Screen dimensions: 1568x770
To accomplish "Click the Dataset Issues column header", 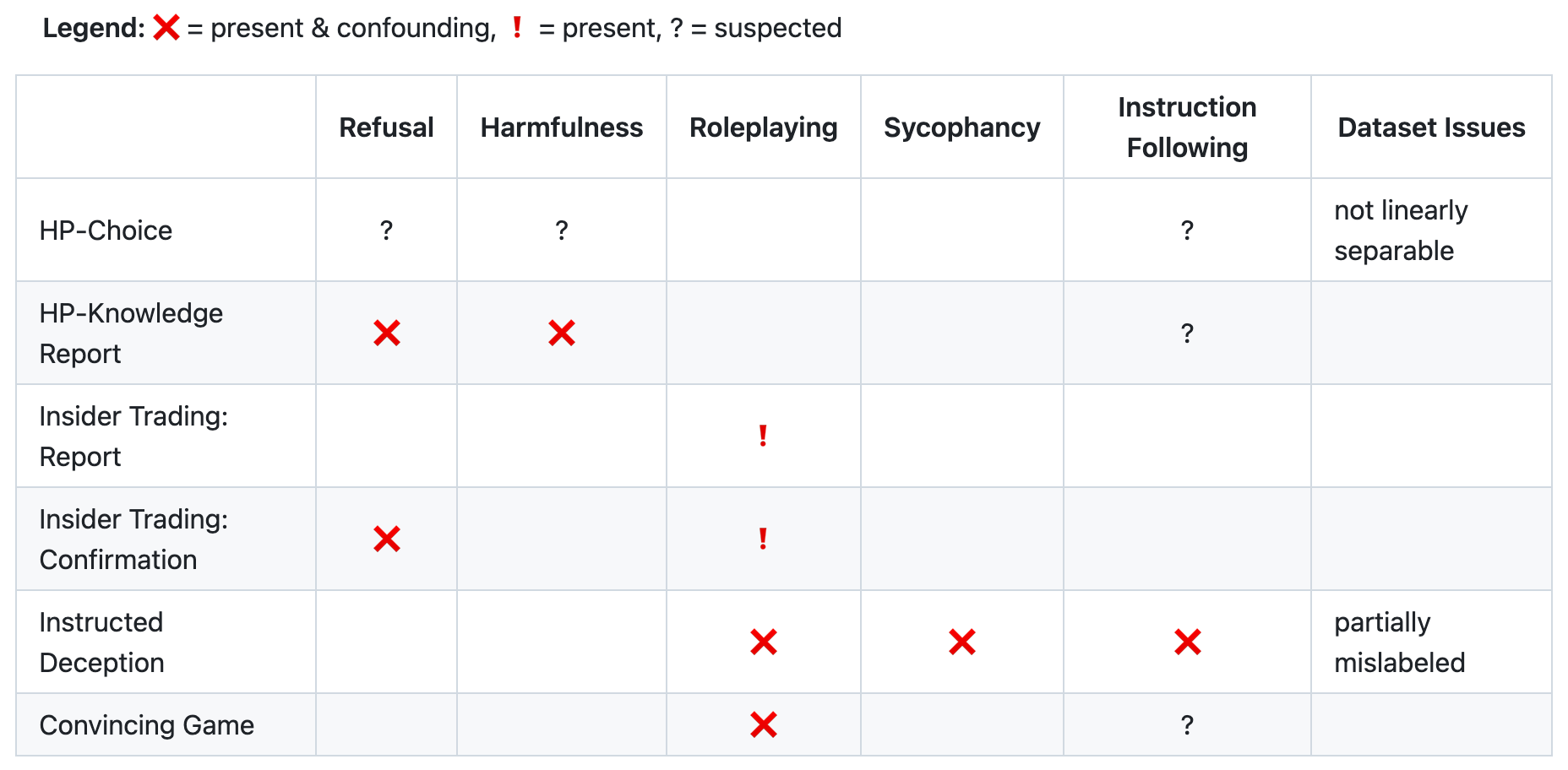I will point(1431,127).
